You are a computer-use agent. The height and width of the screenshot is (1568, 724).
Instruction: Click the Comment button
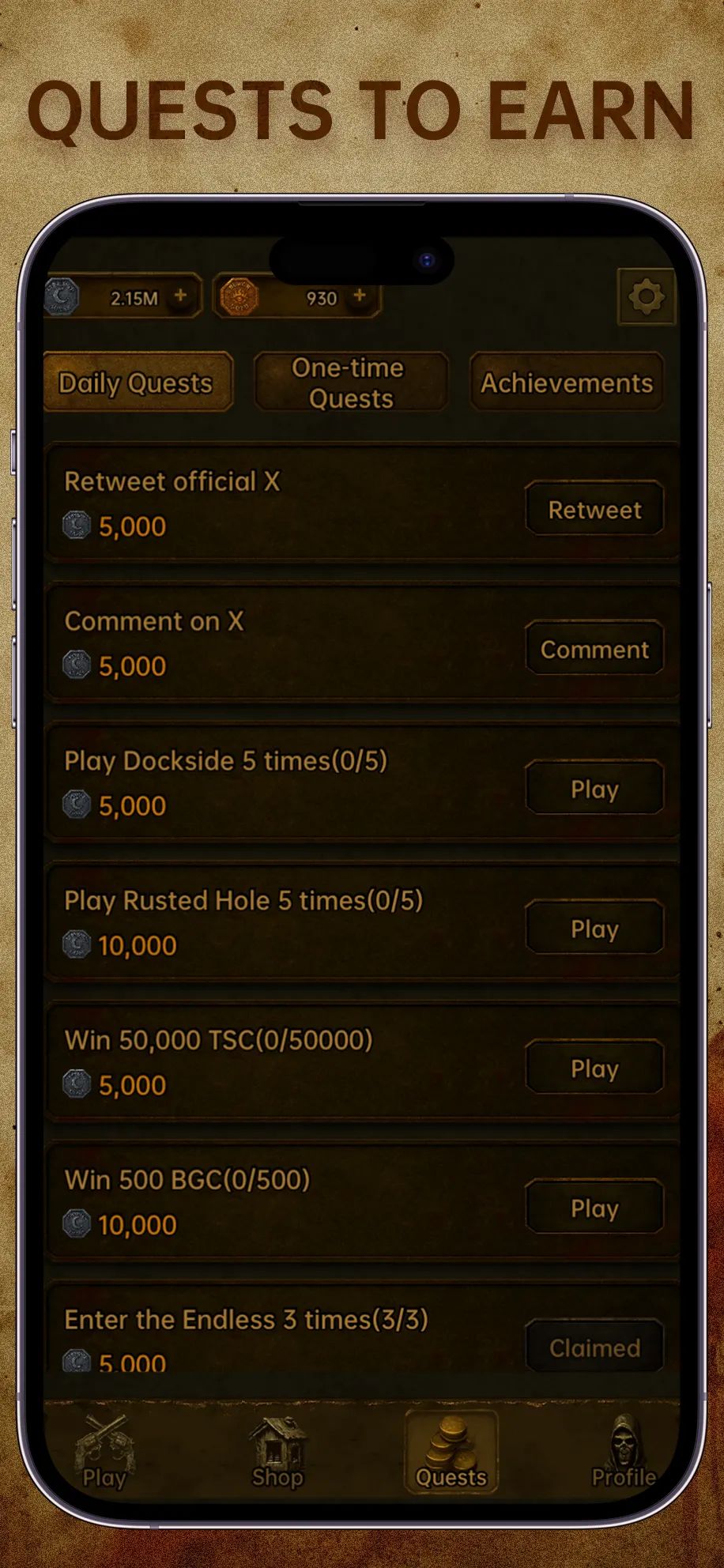pyautogui.click(x=594, y=650)
